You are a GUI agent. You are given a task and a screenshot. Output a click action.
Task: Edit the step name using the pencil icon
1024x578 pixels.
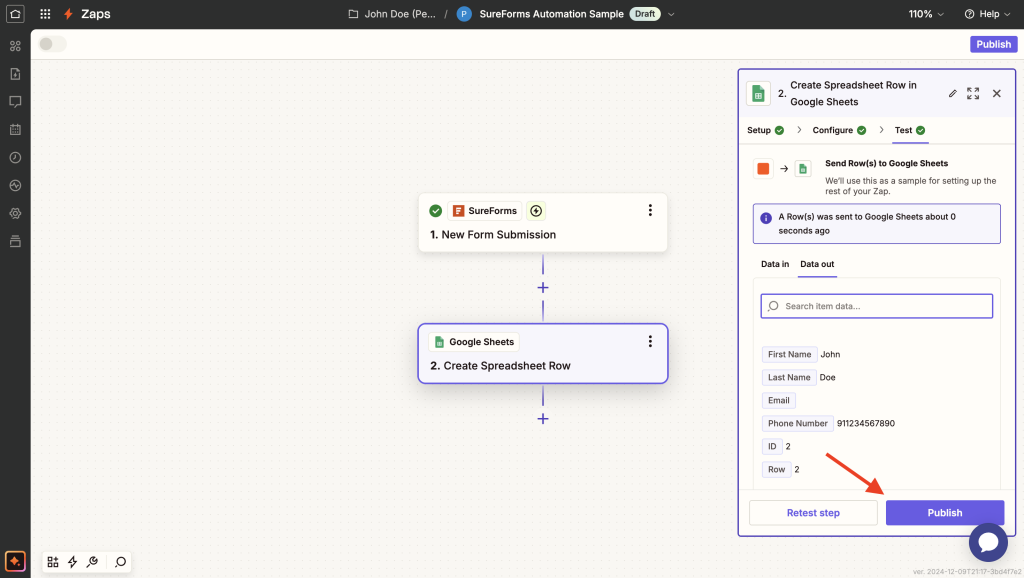coord(952,93)
